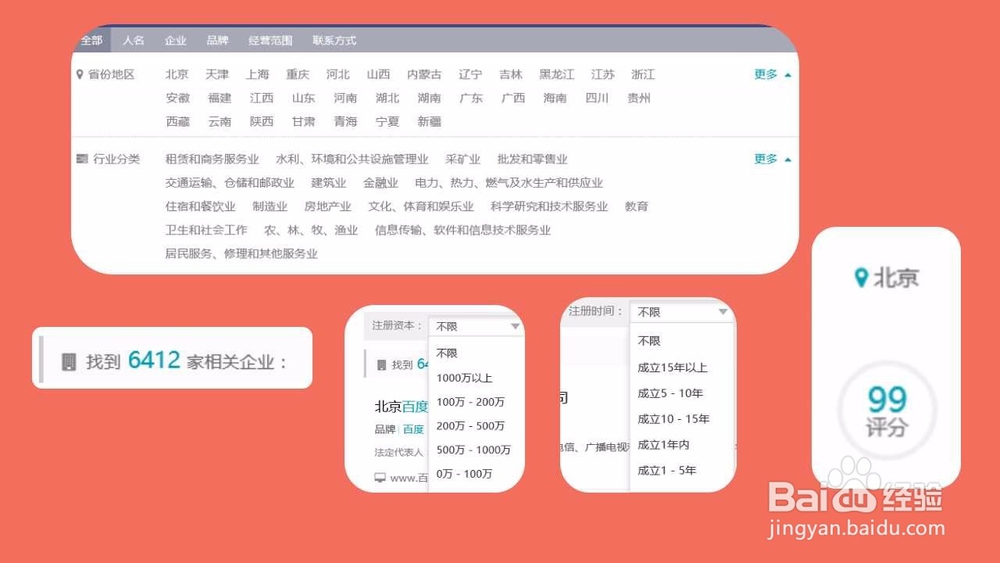Select 浙江 province filter
This screenshot has height=563, width=1000.
tap(643, 75)
